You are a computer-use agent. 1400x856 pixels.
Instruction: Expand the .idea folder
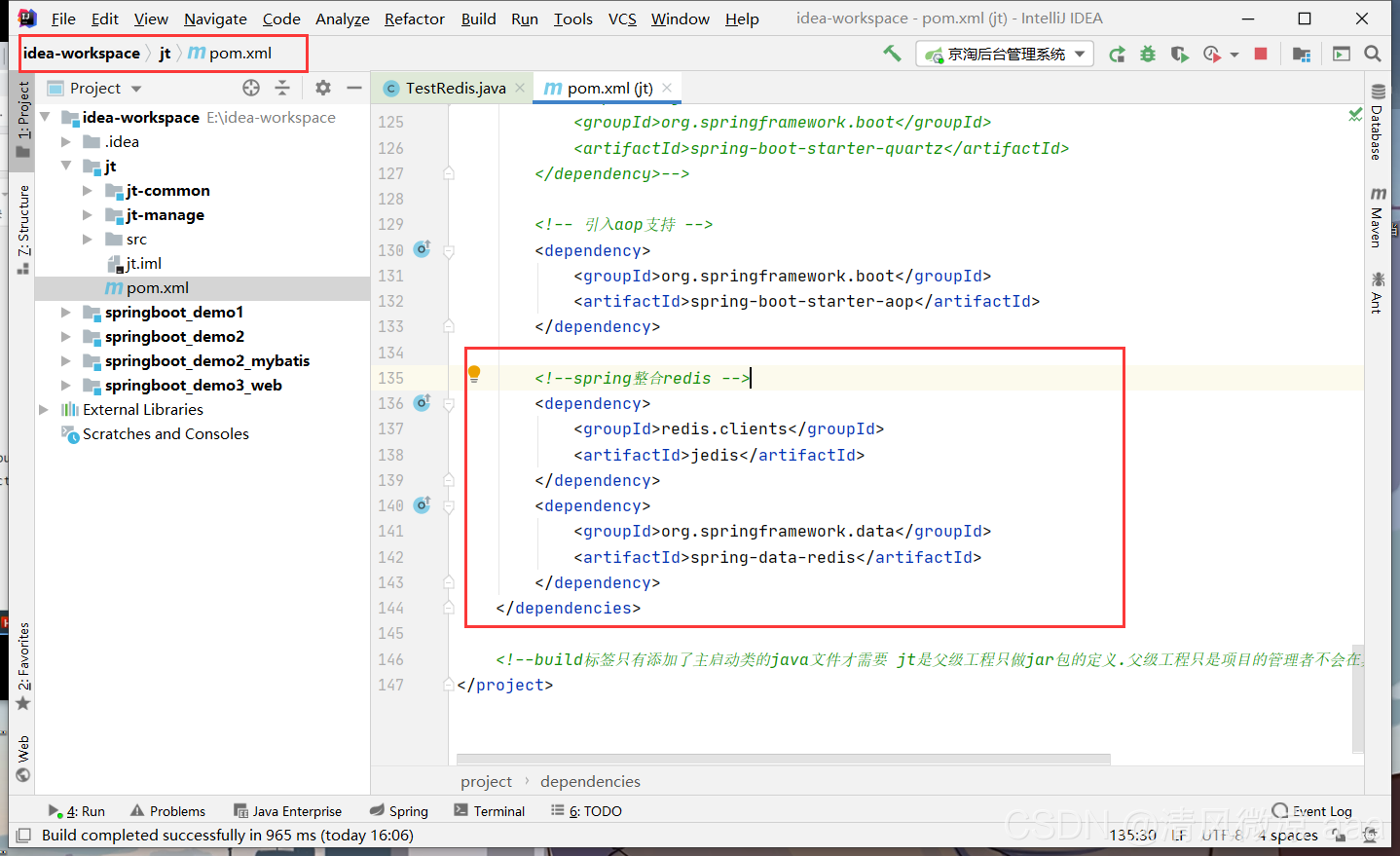(x=66, y=141)
